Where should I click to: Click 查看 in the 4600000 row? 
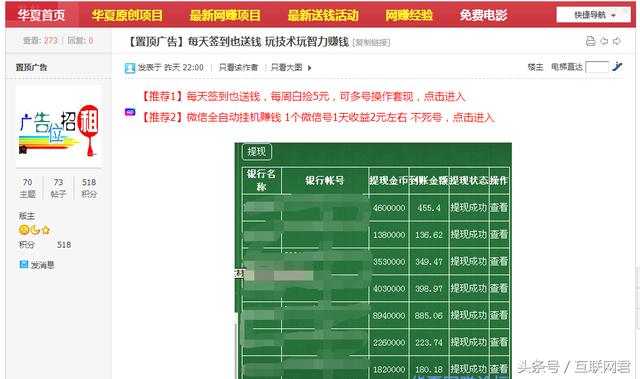point(499,208)
